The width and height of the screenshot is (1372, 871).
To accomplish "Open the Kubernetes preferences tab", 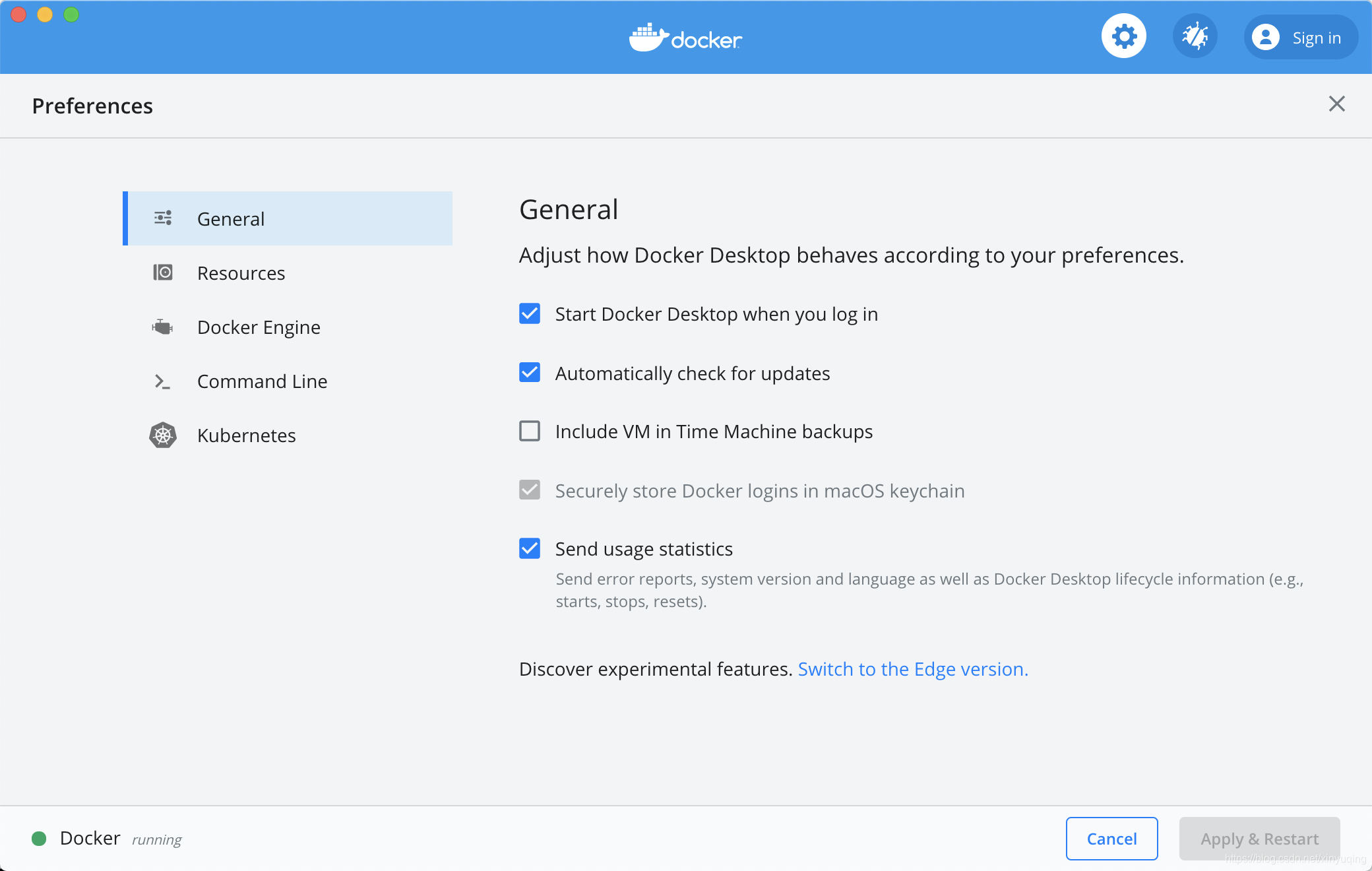I will (x=288, y=435).
